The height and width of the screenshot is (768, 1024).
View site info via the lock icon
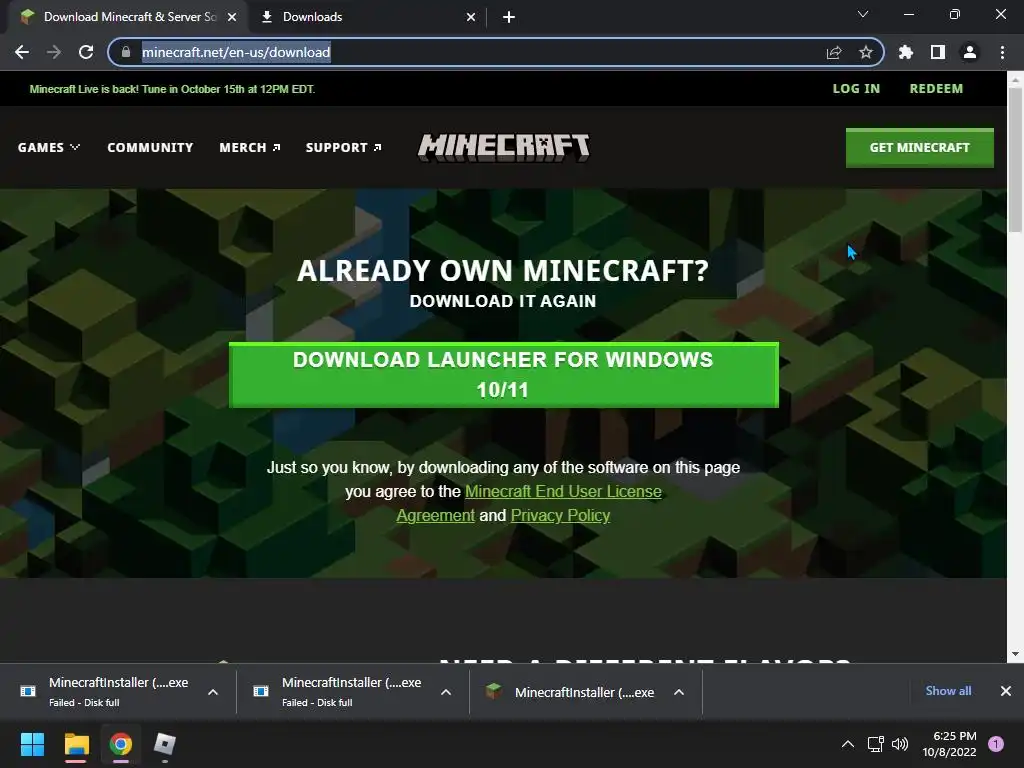point(126,52)
